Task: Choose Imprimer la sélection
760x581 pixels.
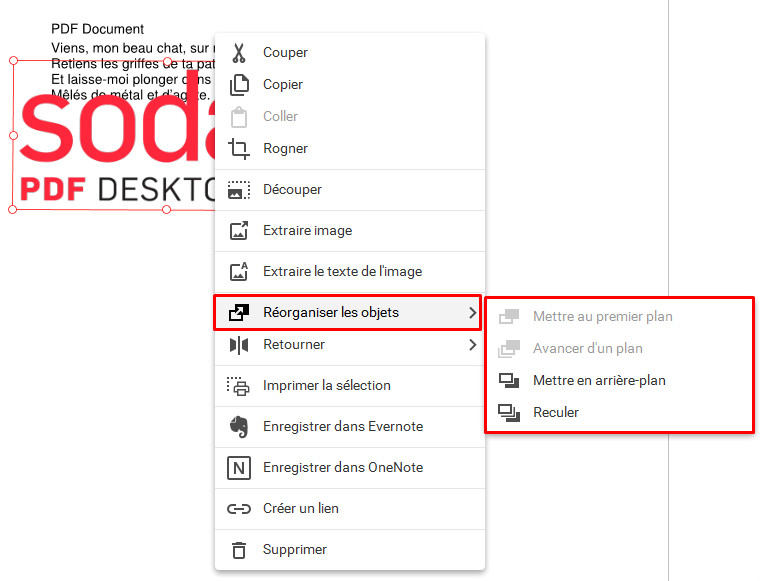Action: click(x=349, y=386)
